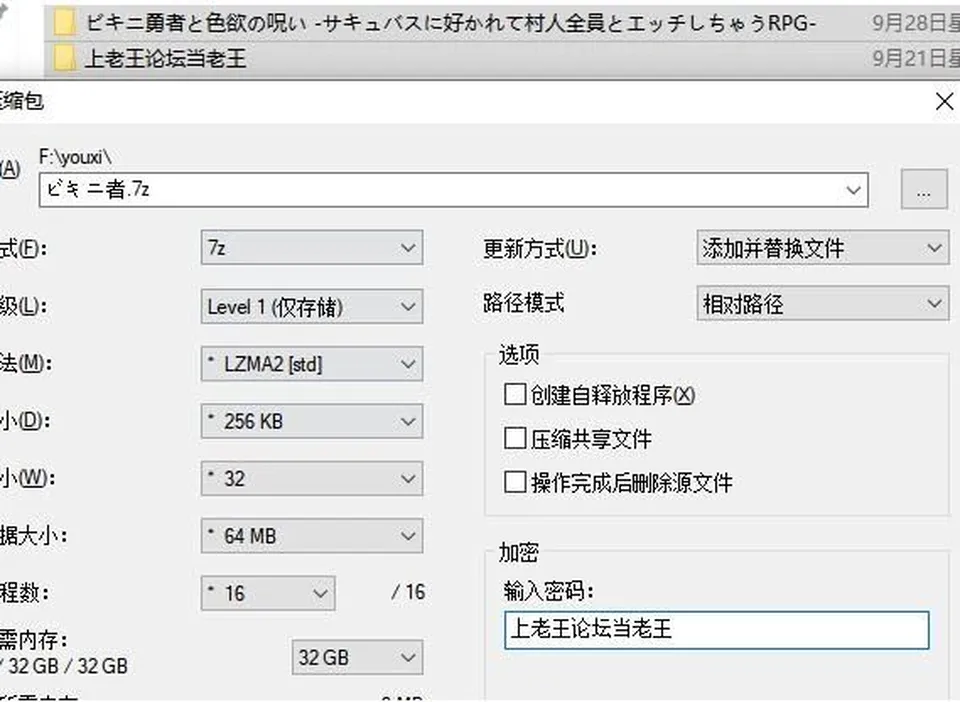The image size is (960, 702).
Task: Click the '/ 16' maximum threads text
Action: [x=408, y=592]
